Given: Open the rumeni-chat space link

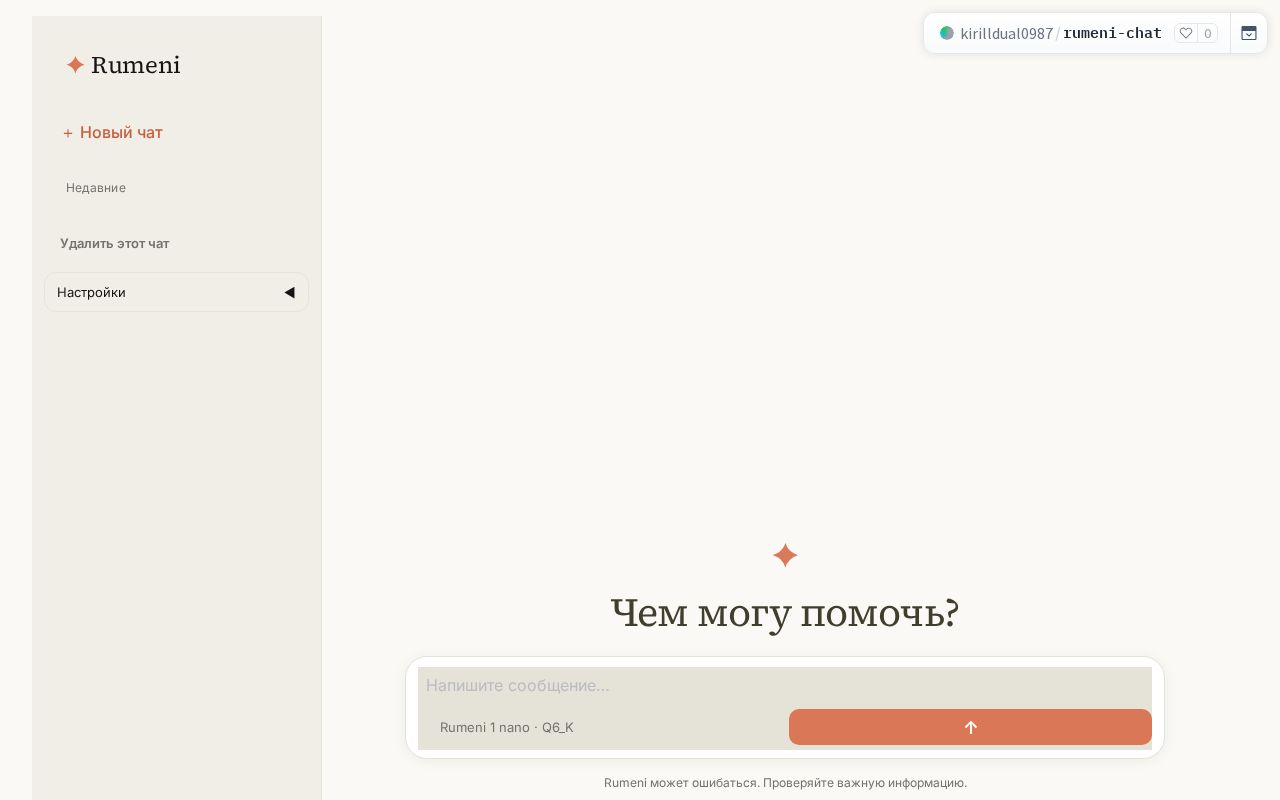Looking at the screenshot, I should click(x=1112, y=33).
